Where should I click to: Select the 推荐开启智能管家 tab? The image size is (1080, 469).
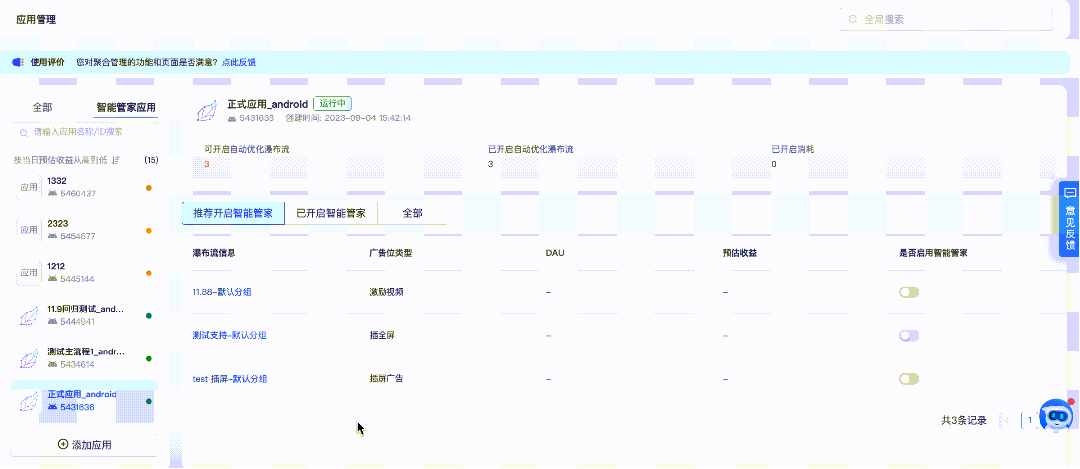[x=233, y=213]
